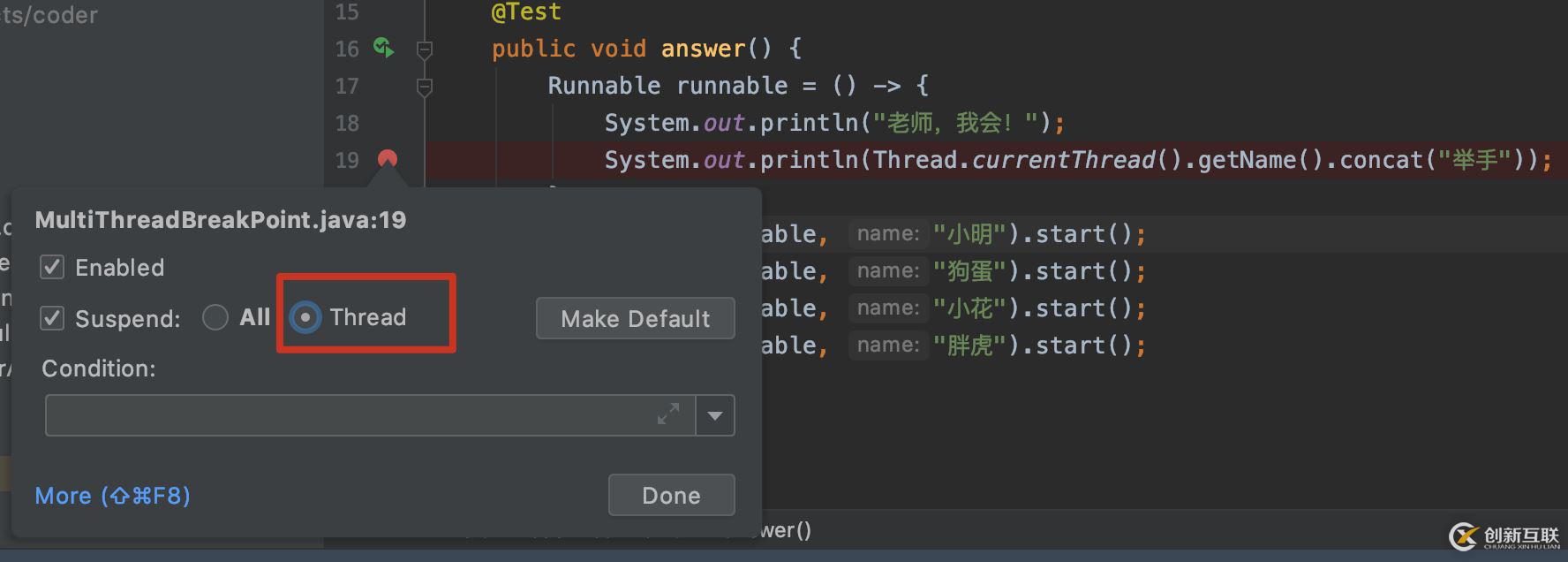Click the currentThread call on line 19

(x=1063, y=160)
